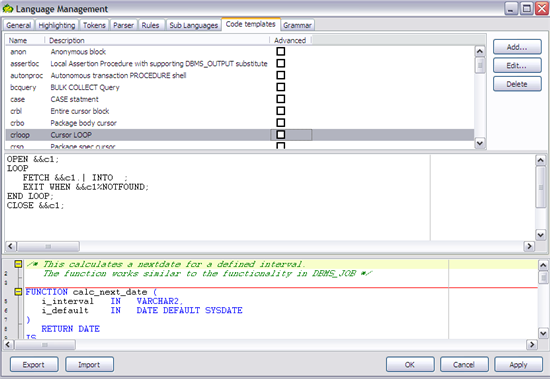This screenshot has width=550, height=379.
Task: Click 'RETURN DATE' in the preview pane
Action: (71, 329)
